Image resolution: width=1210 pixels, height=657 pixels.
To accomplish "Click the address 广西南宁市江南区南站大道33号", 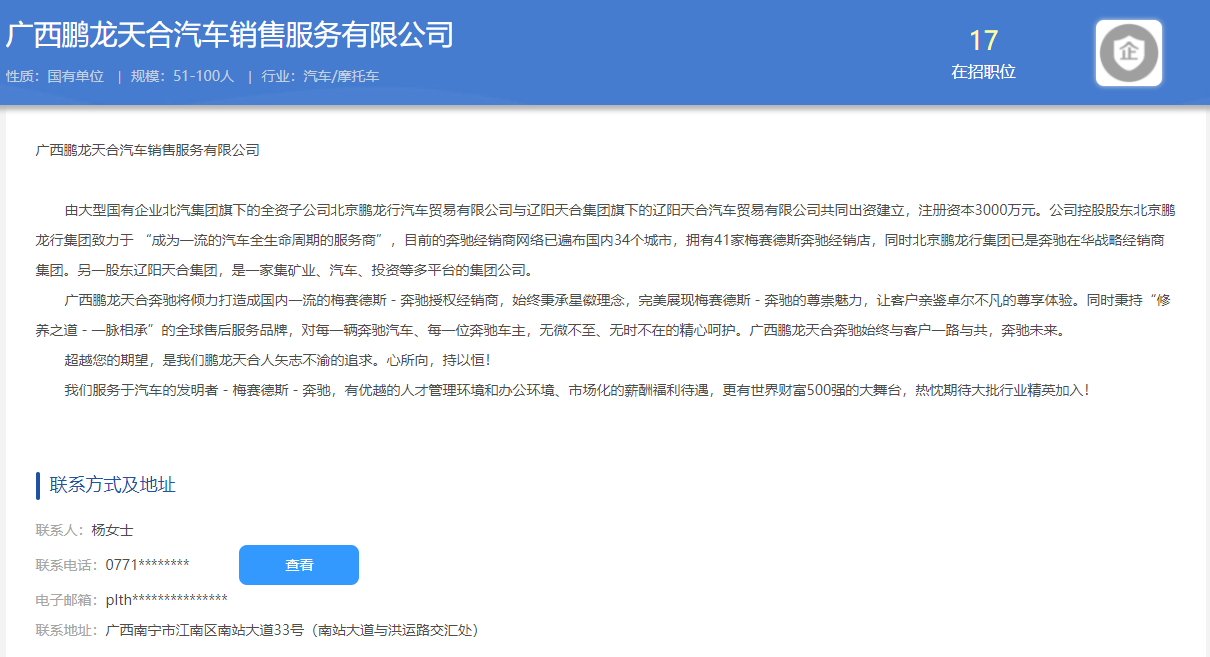I will (x=292, y=630).
